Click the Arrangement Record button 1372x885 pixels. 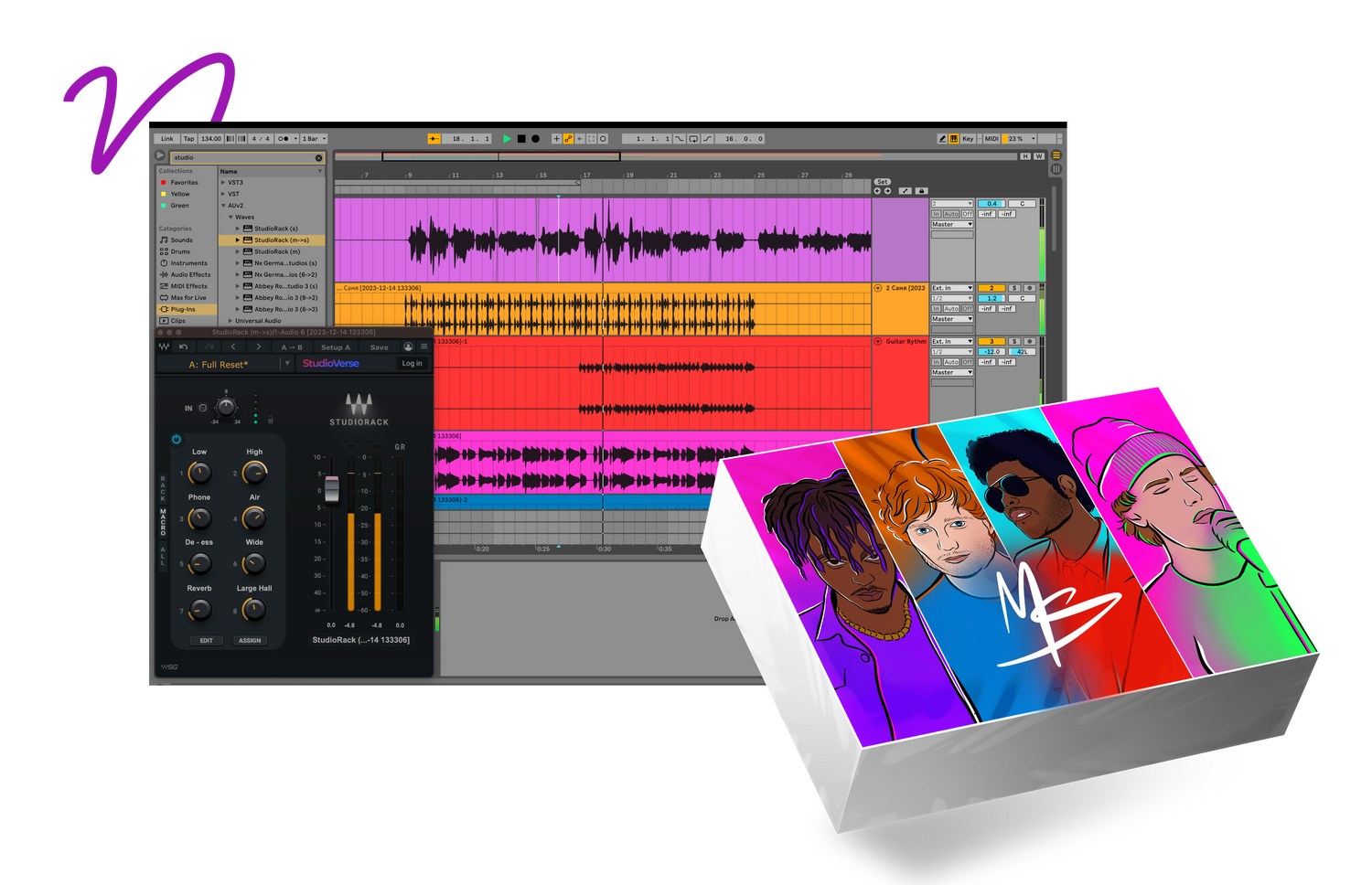pyautogui.click(x=535, y=139)
